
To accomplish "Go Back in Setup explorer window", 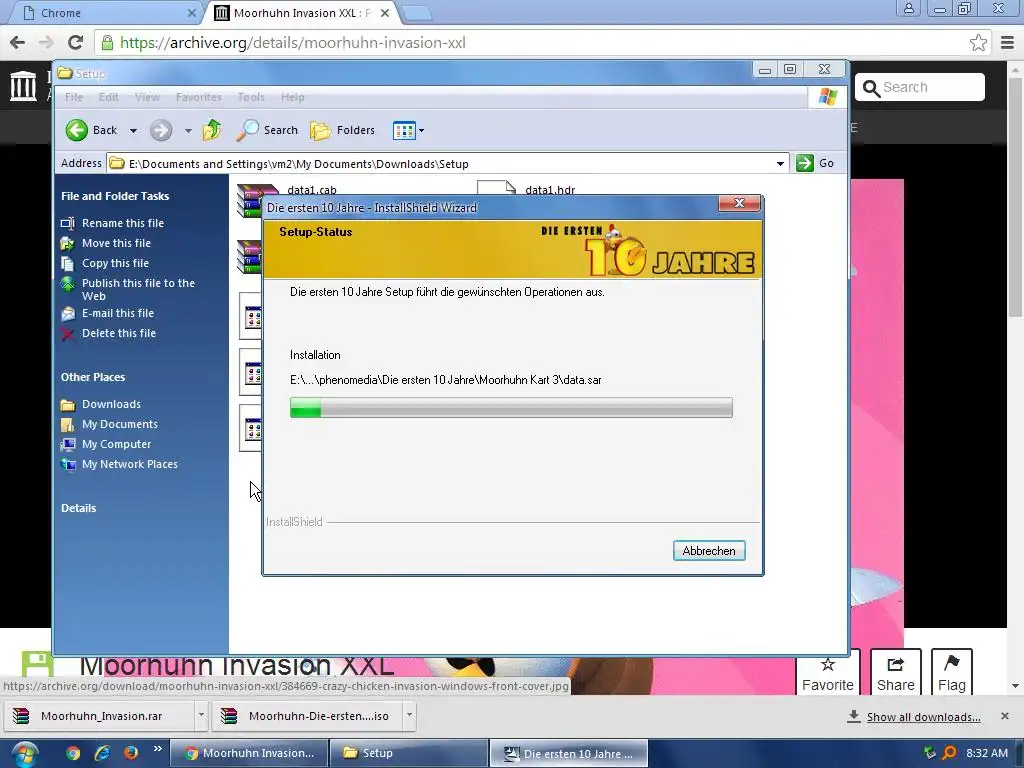I will pos(91,130).
